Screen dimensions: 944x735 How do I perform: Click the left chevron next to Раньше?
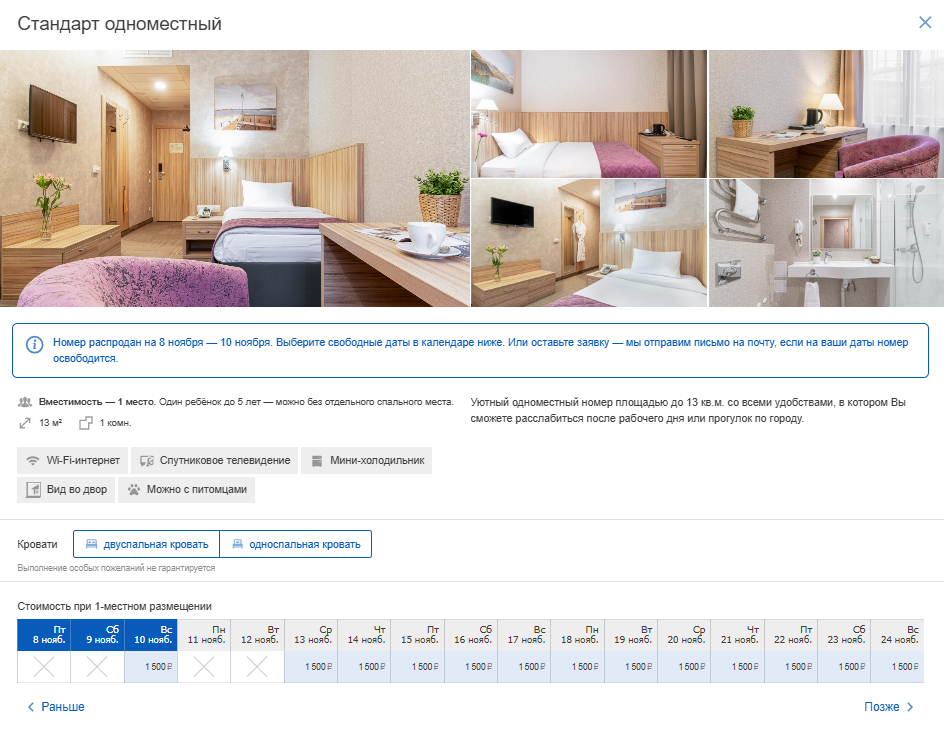pyautogui.click(x=31, y=707)
